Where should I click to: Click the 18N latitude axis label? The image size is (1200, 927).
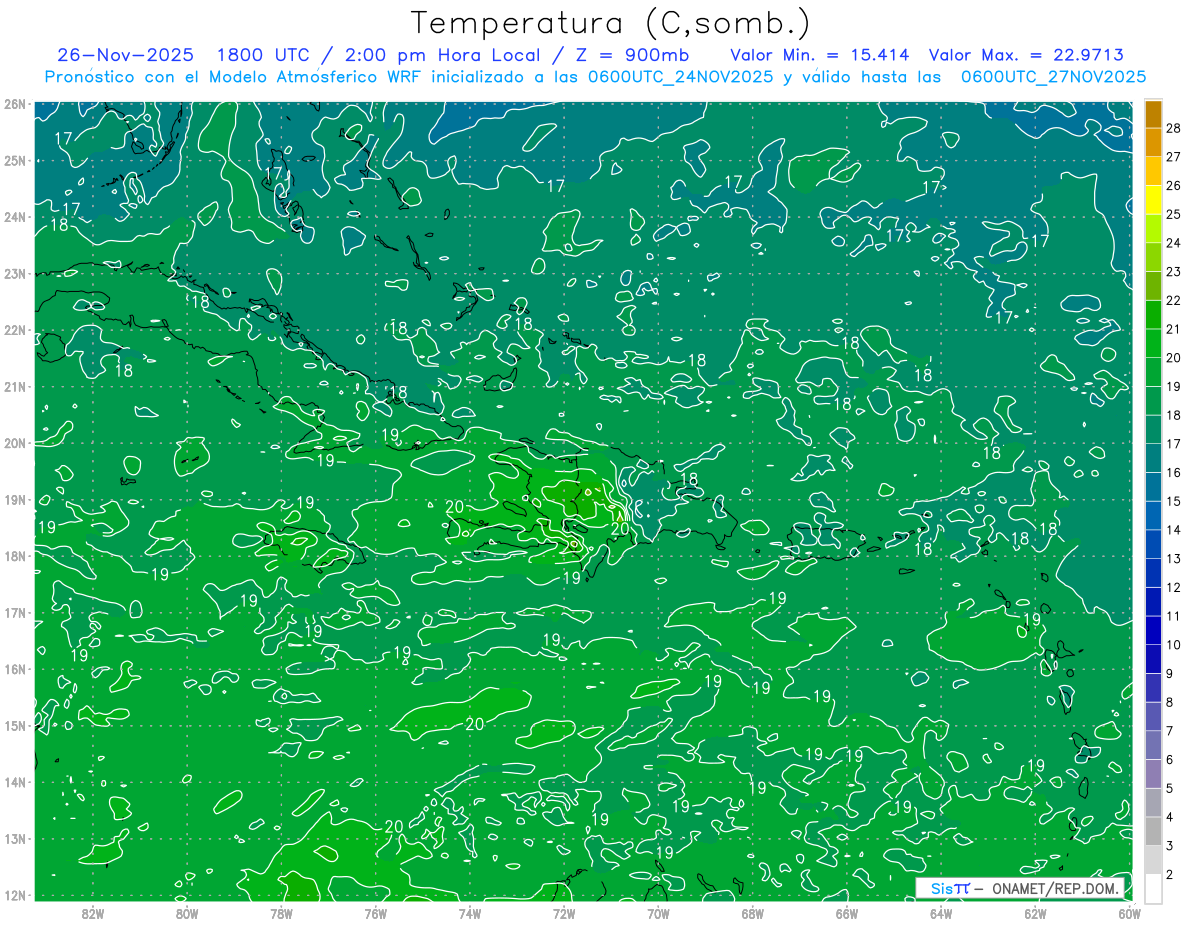[x=14, y=556]
